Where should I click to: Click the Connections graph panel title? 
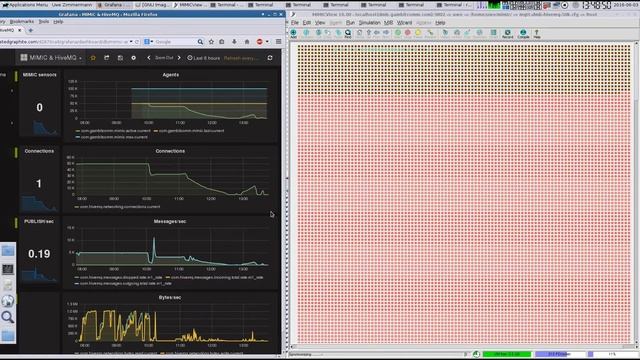click(x=170, y=151)
